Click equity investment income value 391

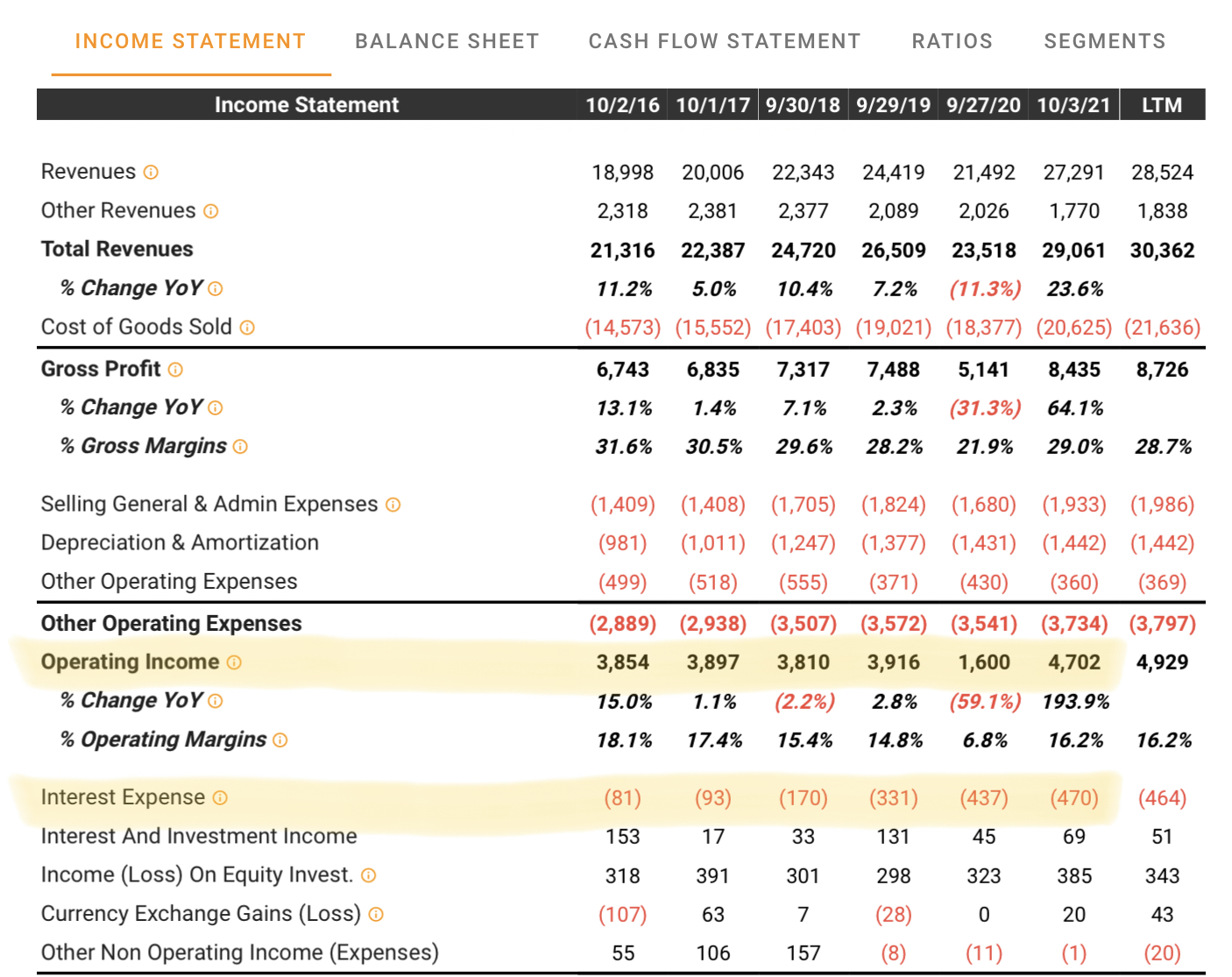[x=712, y=876]
